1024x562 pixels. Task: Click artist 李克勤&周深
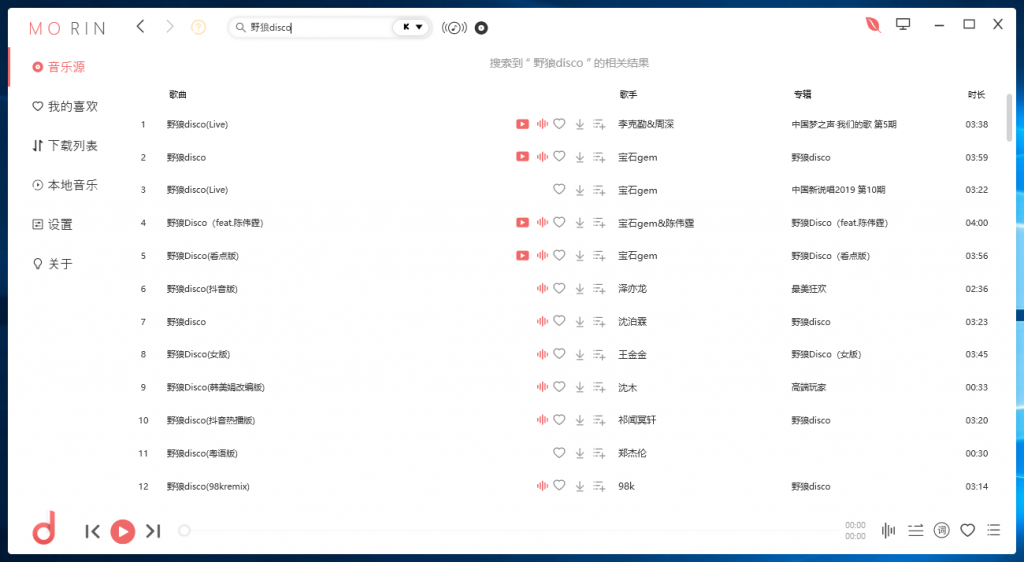[646, 124]
